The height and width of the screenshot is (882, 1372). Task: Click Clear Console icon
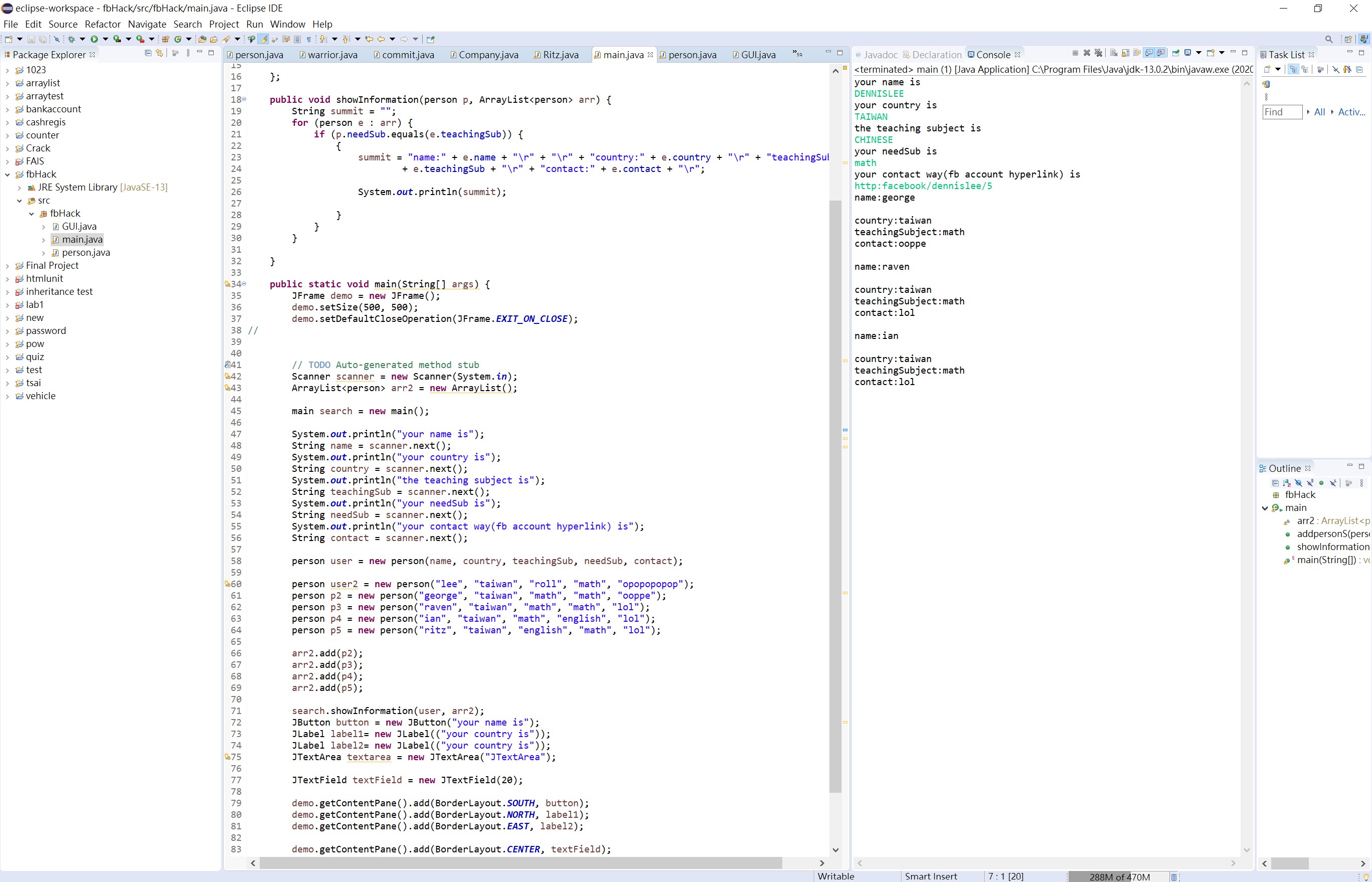(1114, 53)
